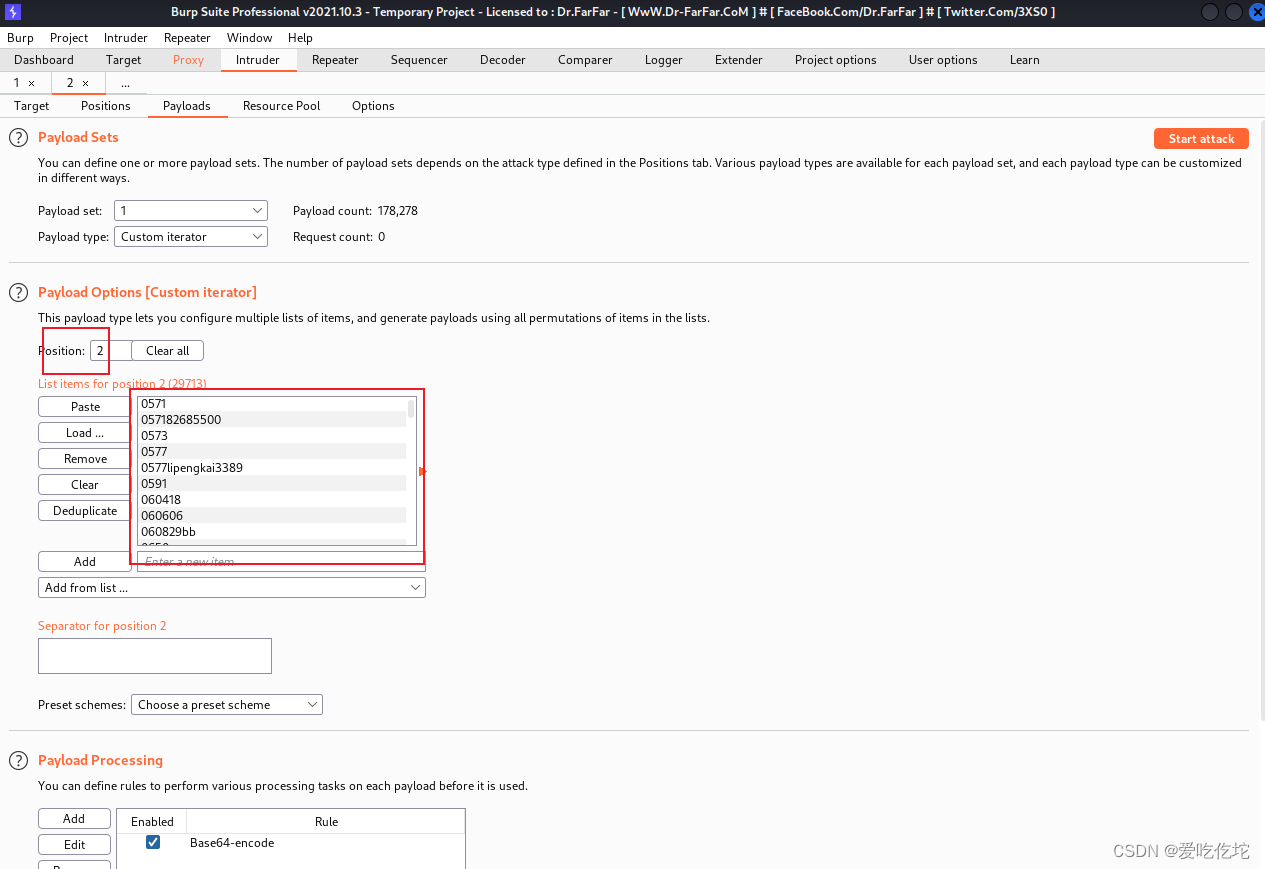Switch to the Dashboard tab

click(44, 60)
